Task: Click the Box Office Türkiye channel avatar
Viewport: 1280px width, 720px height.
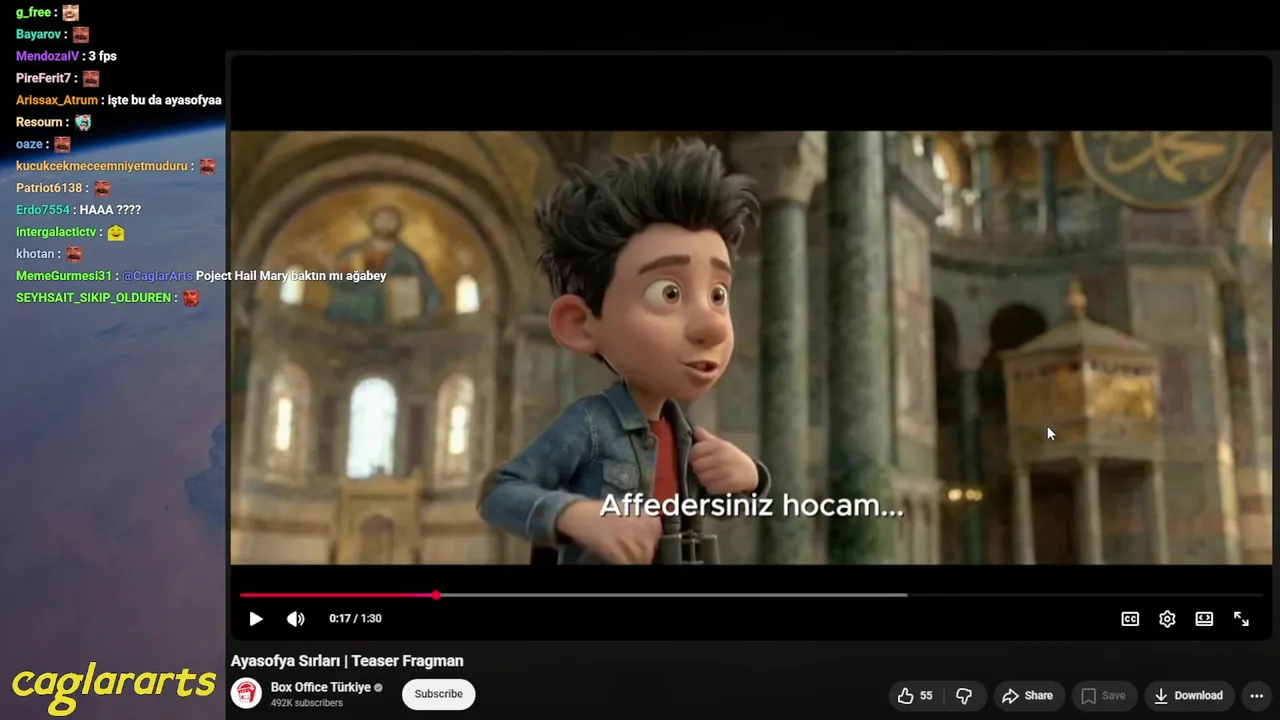Action: 246,693
